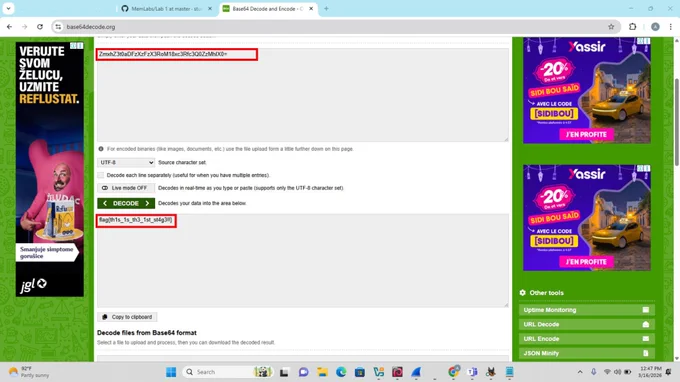Open the Debian swirl app on taskbar
The width and height of the screenshot is (680, 382).
click(397, 372)
